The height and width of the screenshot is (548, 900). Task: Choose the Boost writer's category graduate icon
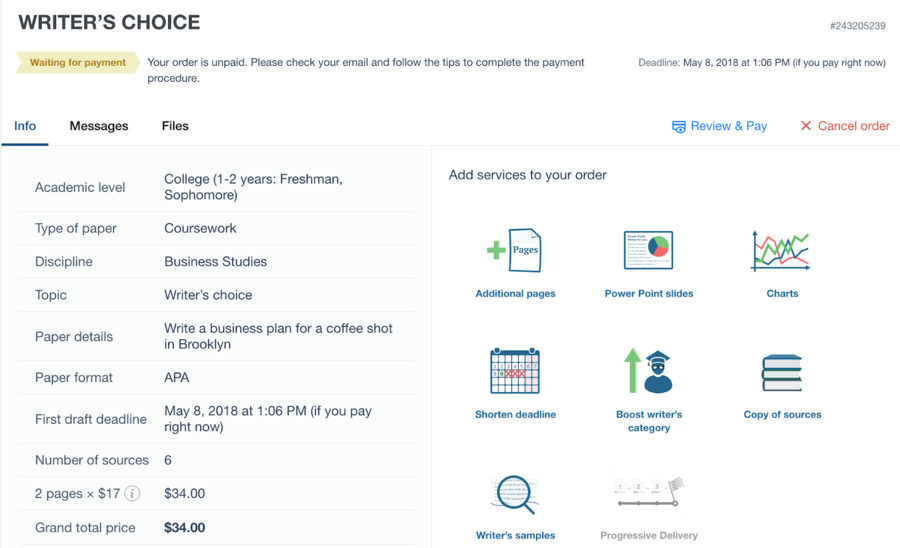(x=648, y=371)
